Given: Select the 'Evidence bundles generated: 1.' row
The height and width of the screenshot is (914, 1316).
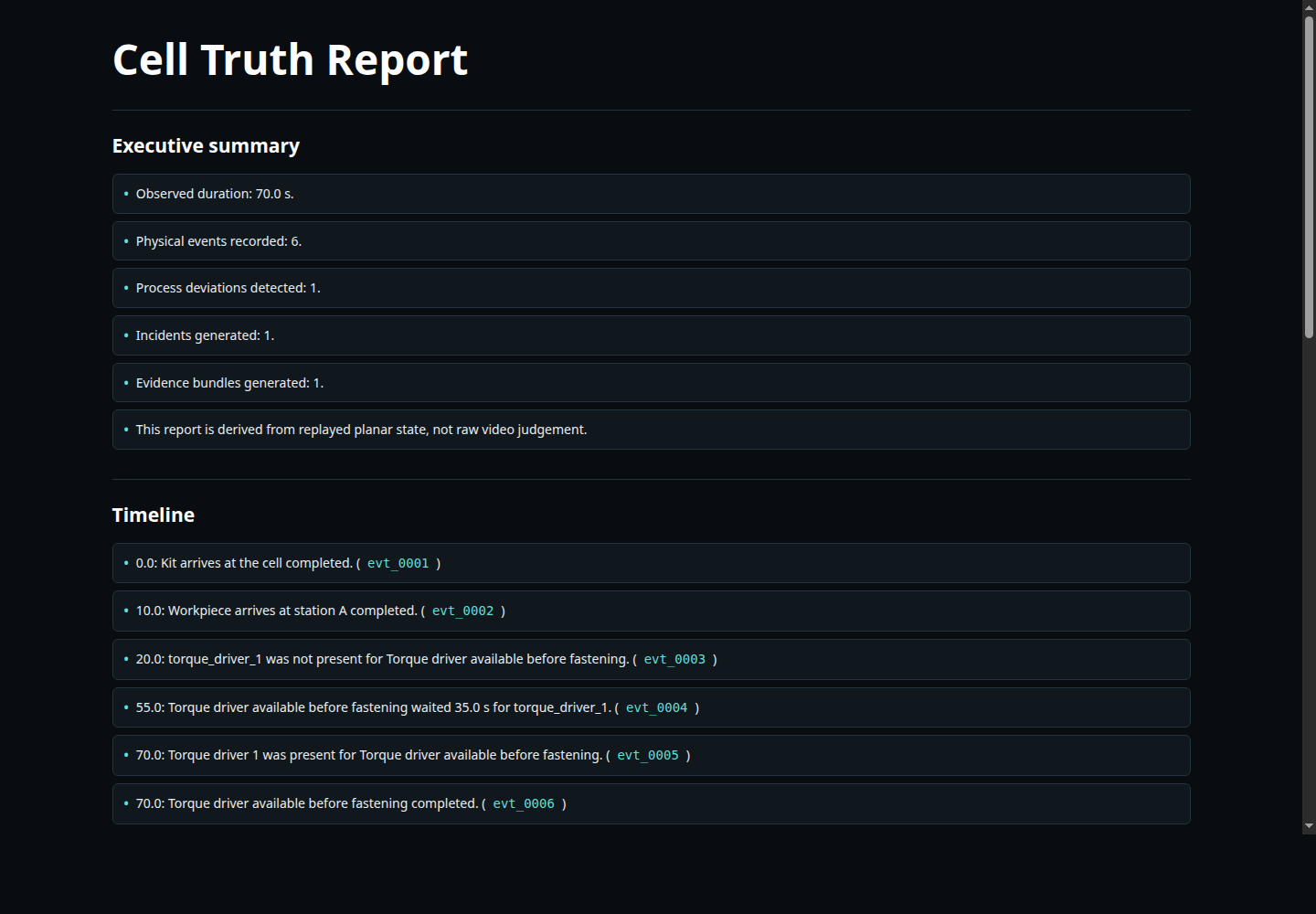Looking at the screenshot, I should tap(651, 383).
